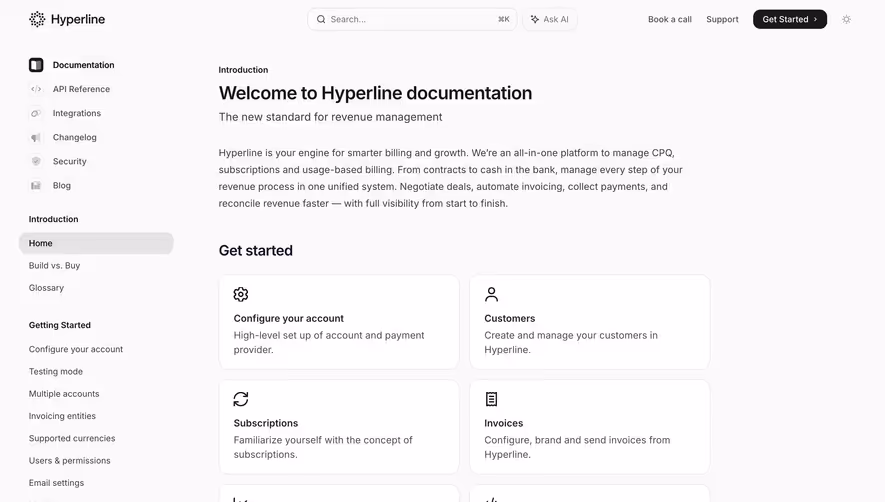The image size is (885, 502).
Task: Click the Security shield icon
Action: [36, 161]
